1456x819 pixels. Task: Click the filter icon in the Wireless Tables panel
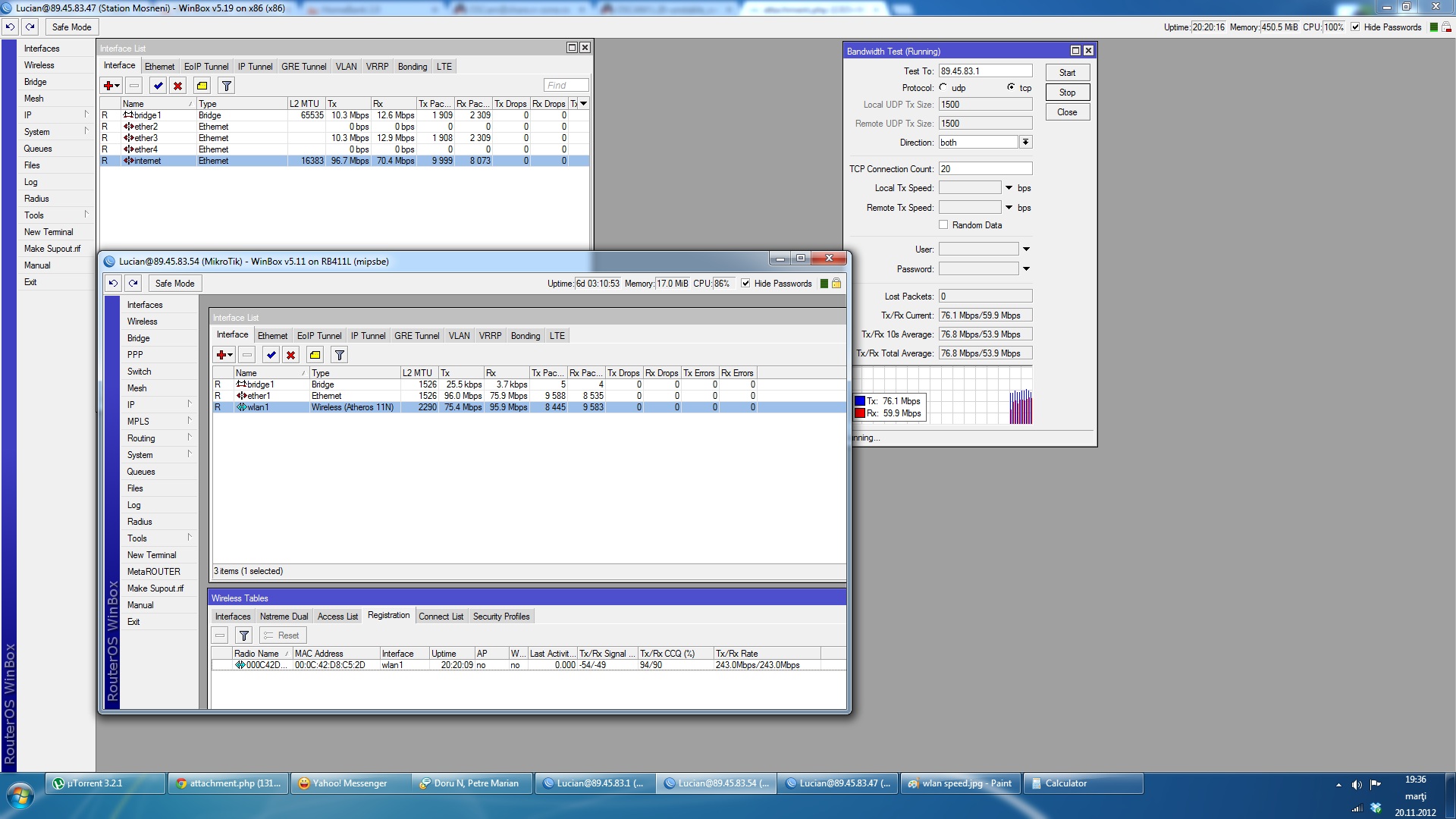(244, 635)
